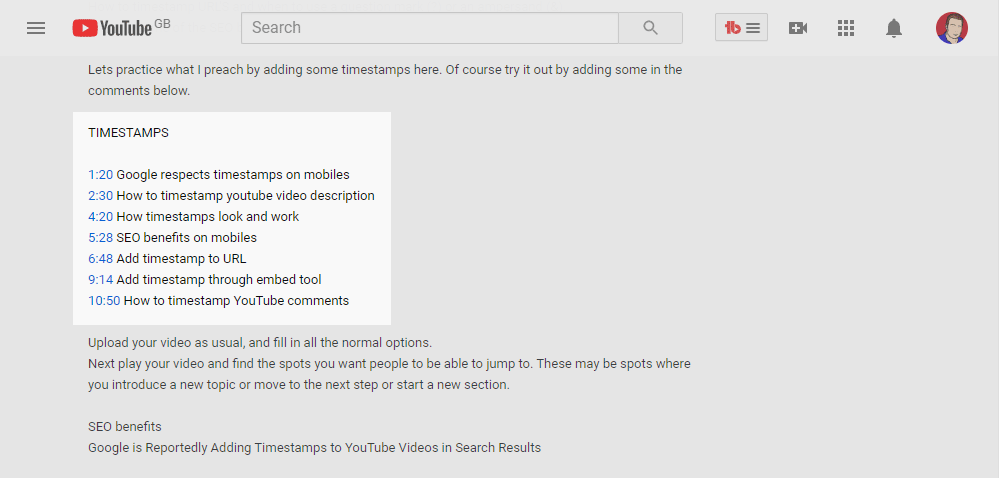Screen dimensions: 999x478
Task: Click text 'How to timestamp youtube video description'
Action: (x=245, y=196)
